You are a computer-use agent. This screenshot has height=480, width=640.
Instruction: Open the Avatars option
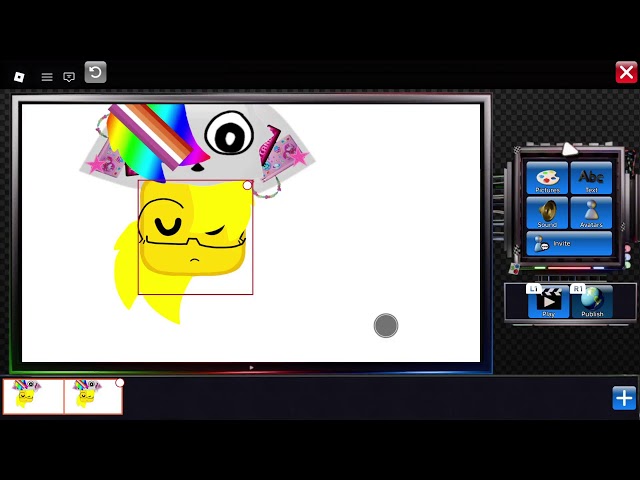591,213
